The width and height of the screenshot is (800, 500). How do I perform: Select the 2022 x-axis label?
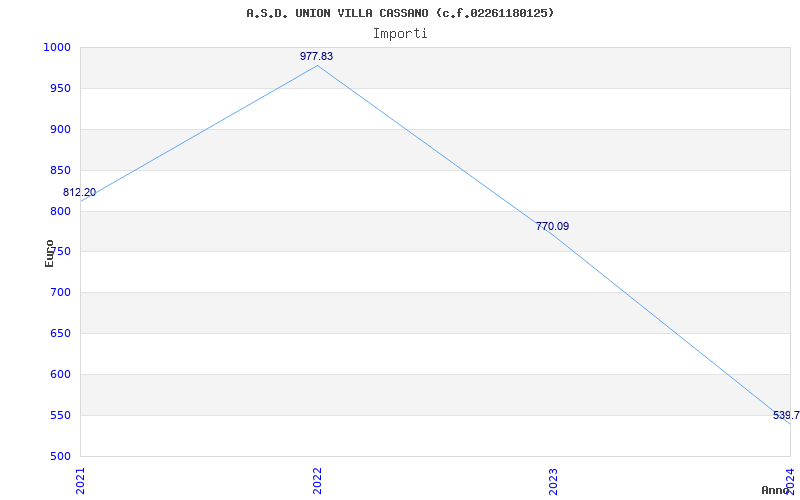pos(317,481)
